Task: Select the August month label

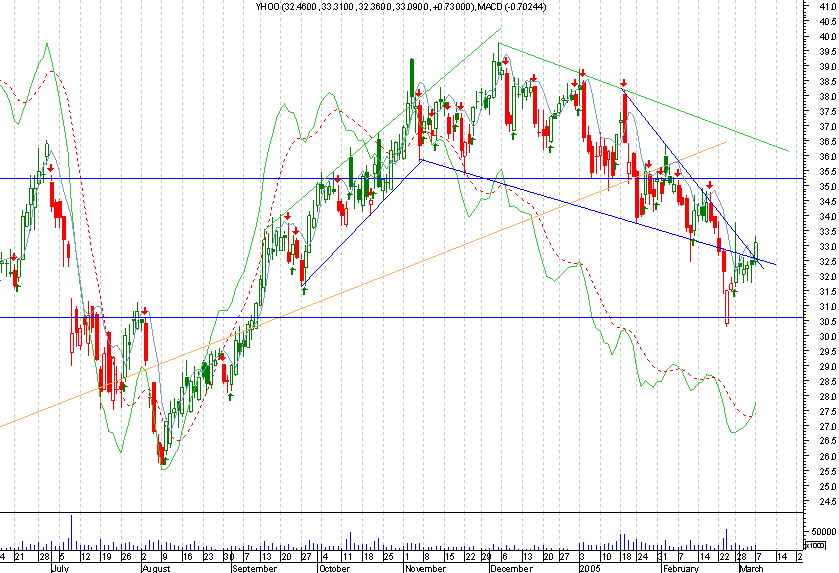Action: (156, 568)
